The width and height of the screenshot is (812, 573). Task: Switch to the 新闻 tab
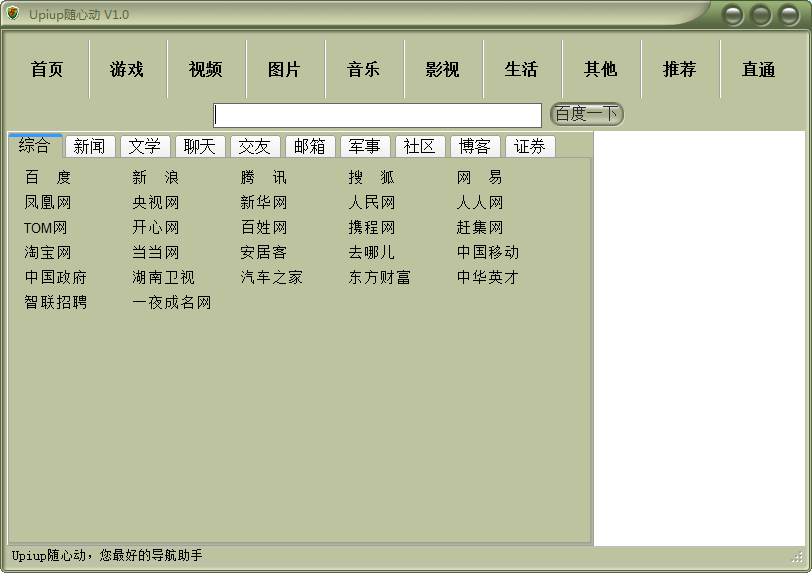[90, 146]
